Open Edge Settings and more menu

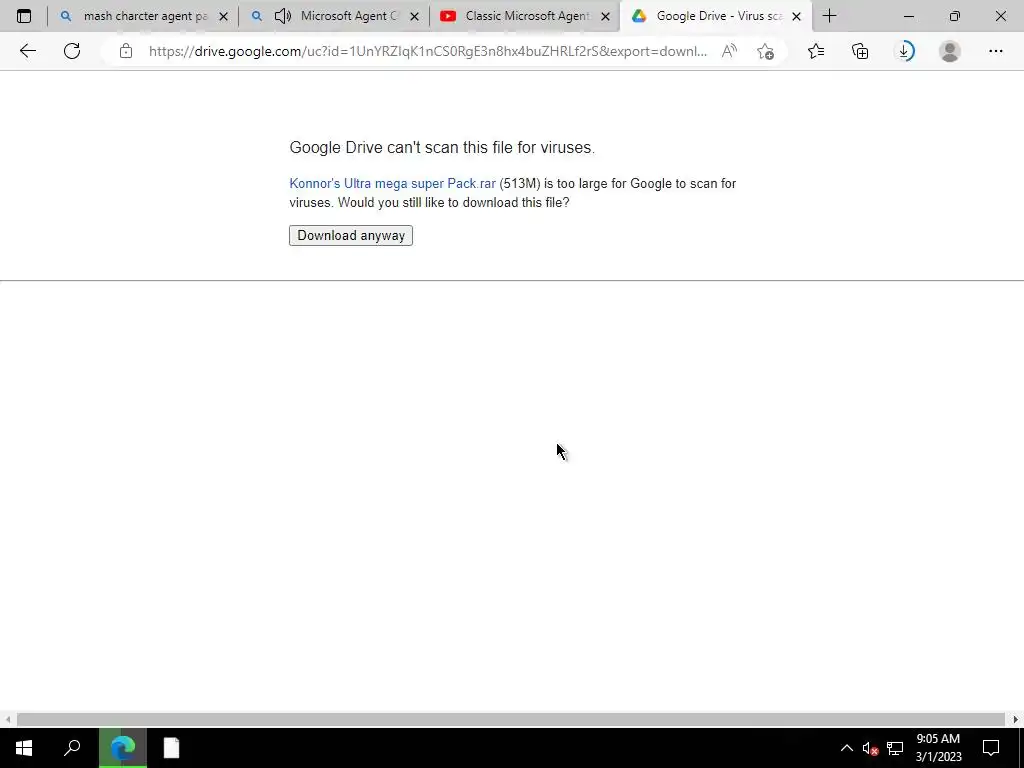tap(995, 51)
